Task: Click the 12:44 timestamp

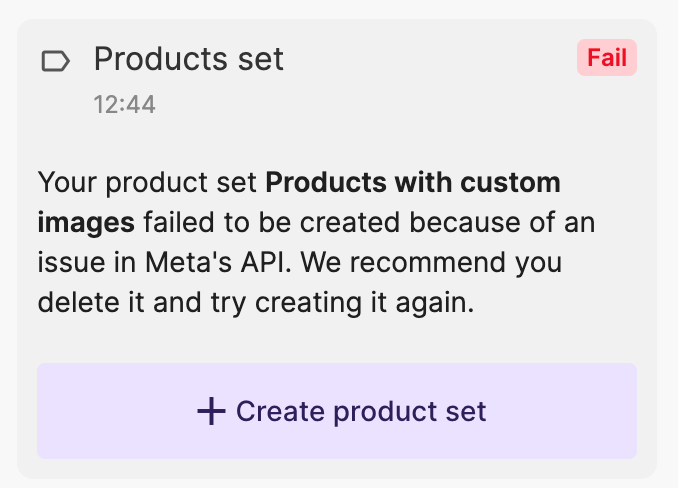Action: 125,105
